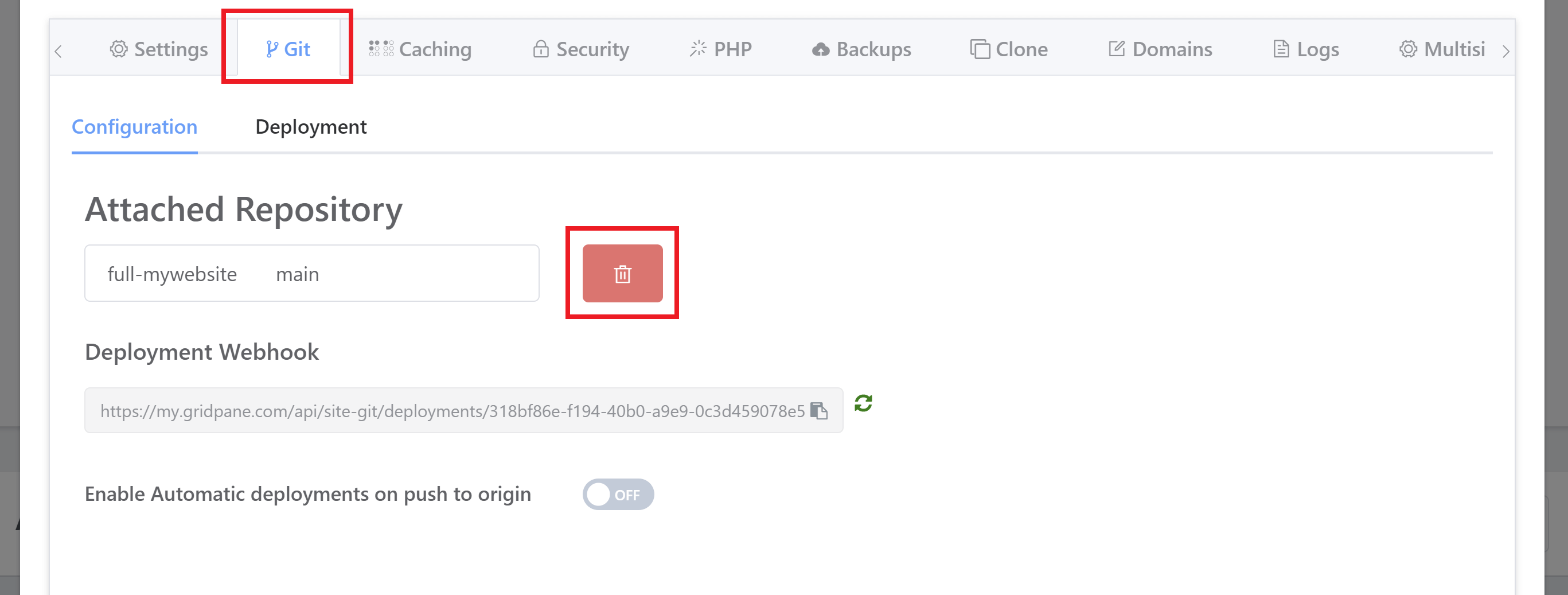Select the Git tab
This screenshot has width=1568, height=595.
(x=288, y=49)
